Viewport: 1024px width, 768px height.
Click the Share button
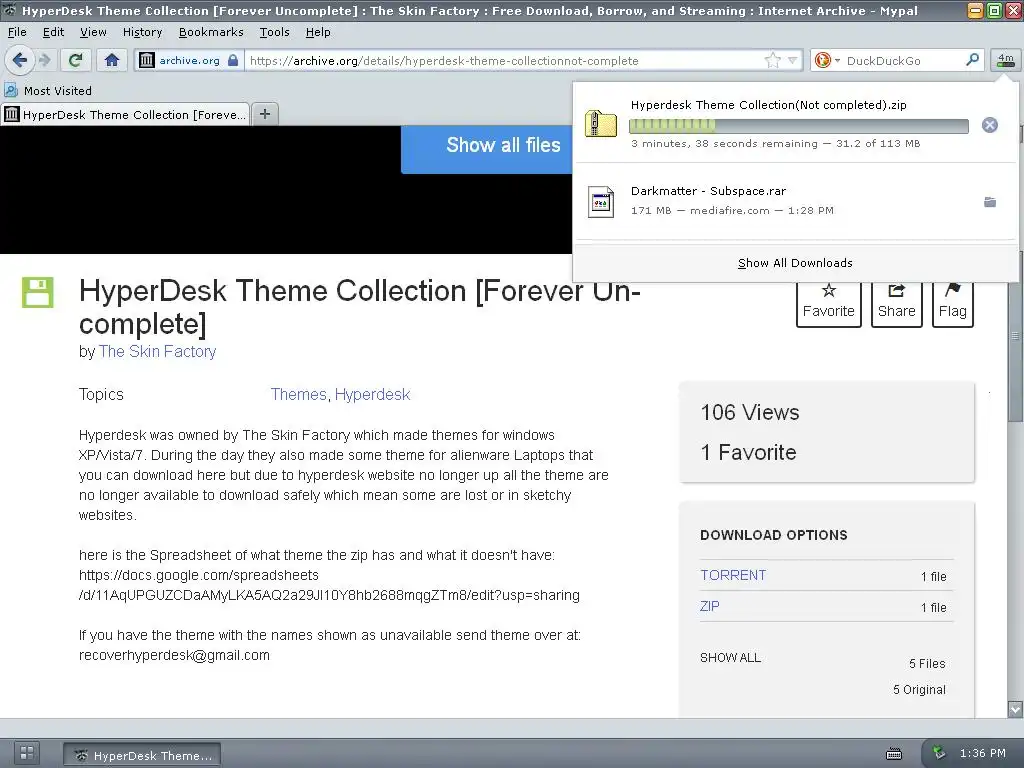(x=897, y=304)
